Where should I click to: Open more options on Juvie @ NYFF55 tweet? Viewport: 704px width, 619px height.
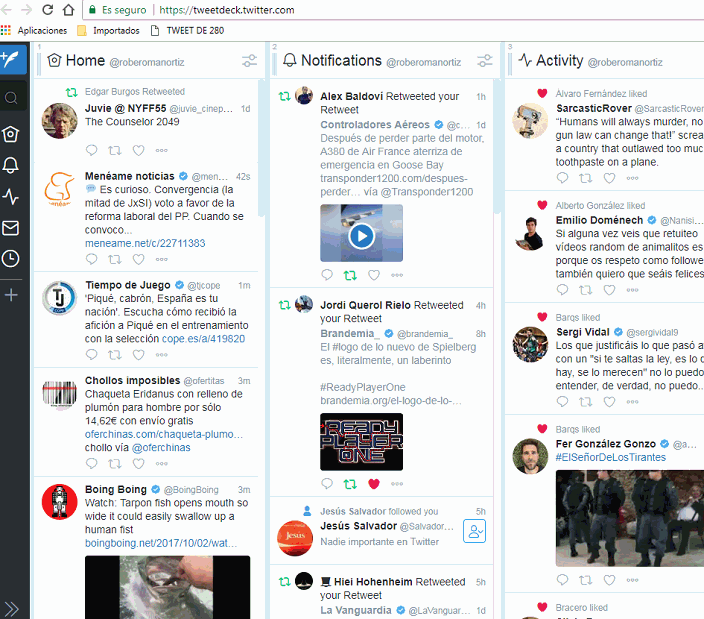click(162, 150)
